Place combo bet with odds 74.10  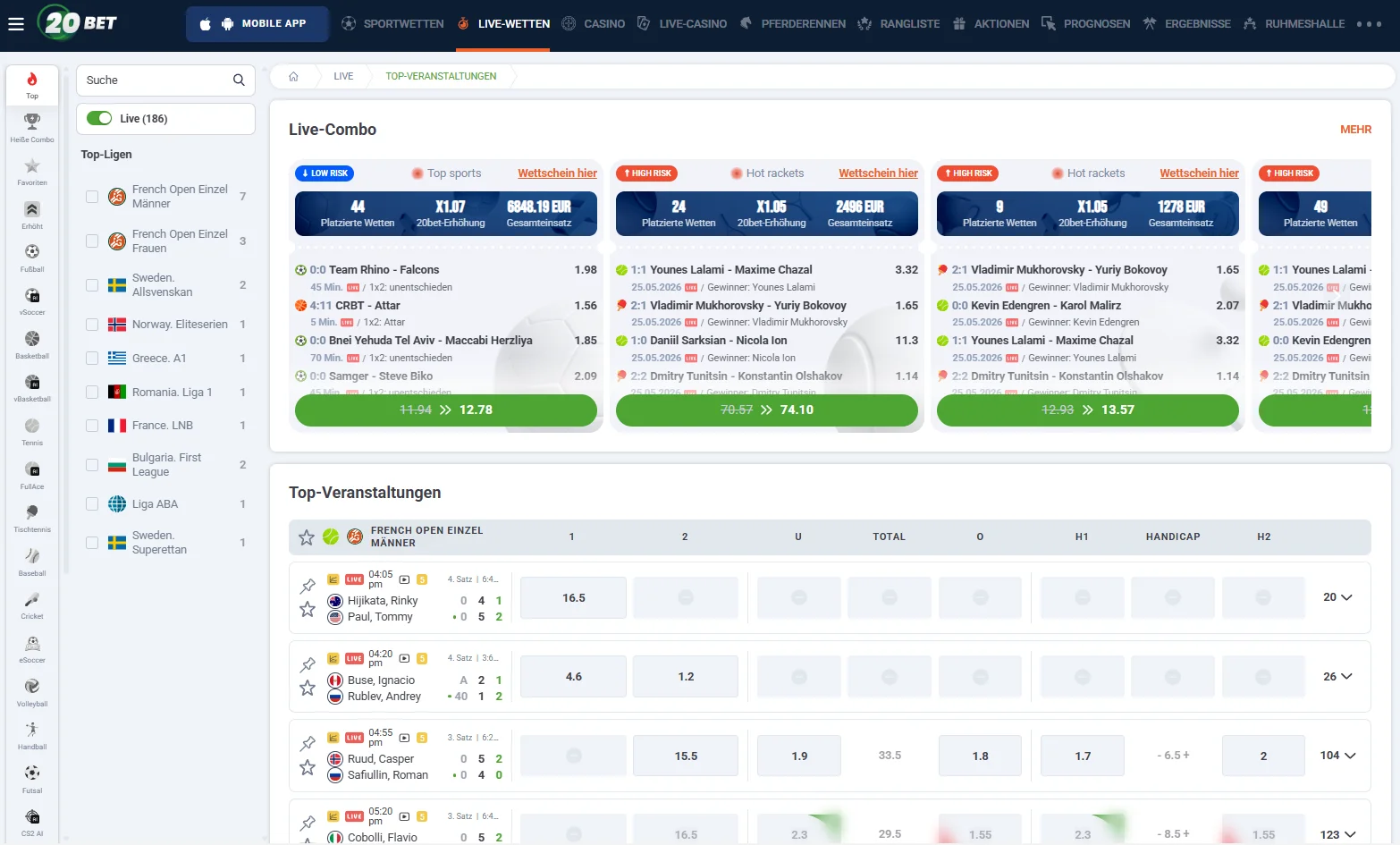(x=767, y=410)
